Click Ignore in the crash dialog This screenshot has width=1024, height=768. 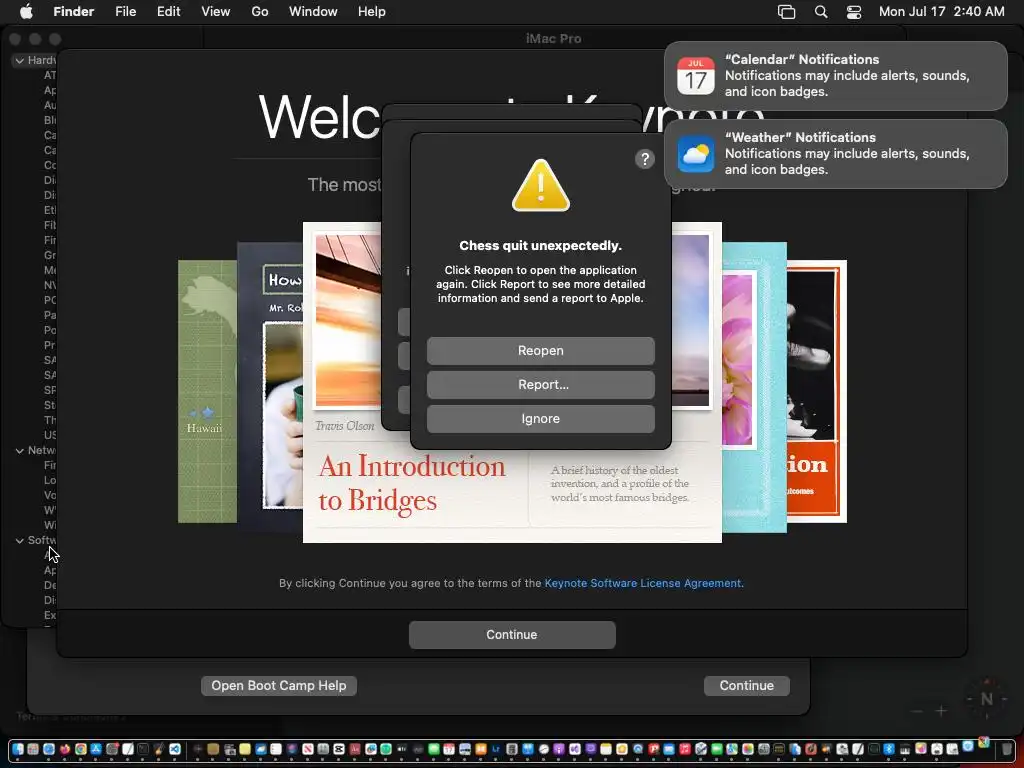tap(541, 419)
